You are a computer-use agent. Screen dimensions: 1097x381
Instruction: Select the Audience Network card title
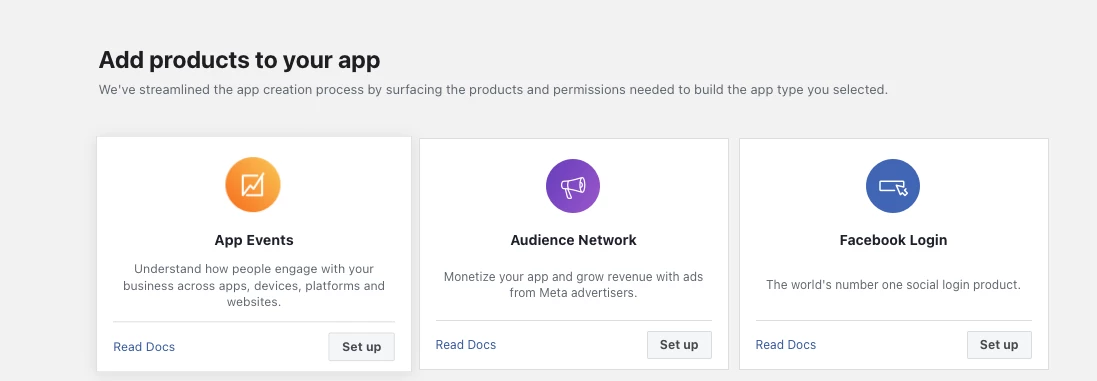pos(574,240)
